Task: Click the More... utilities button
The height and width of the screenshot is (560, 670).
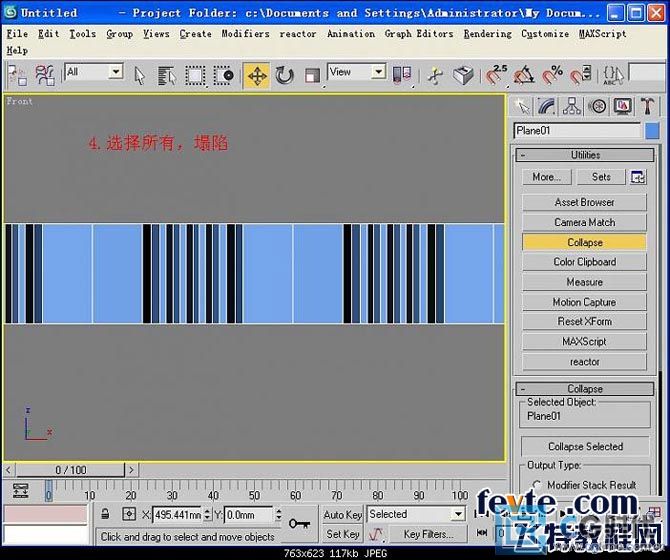Action: click(547, 177)
